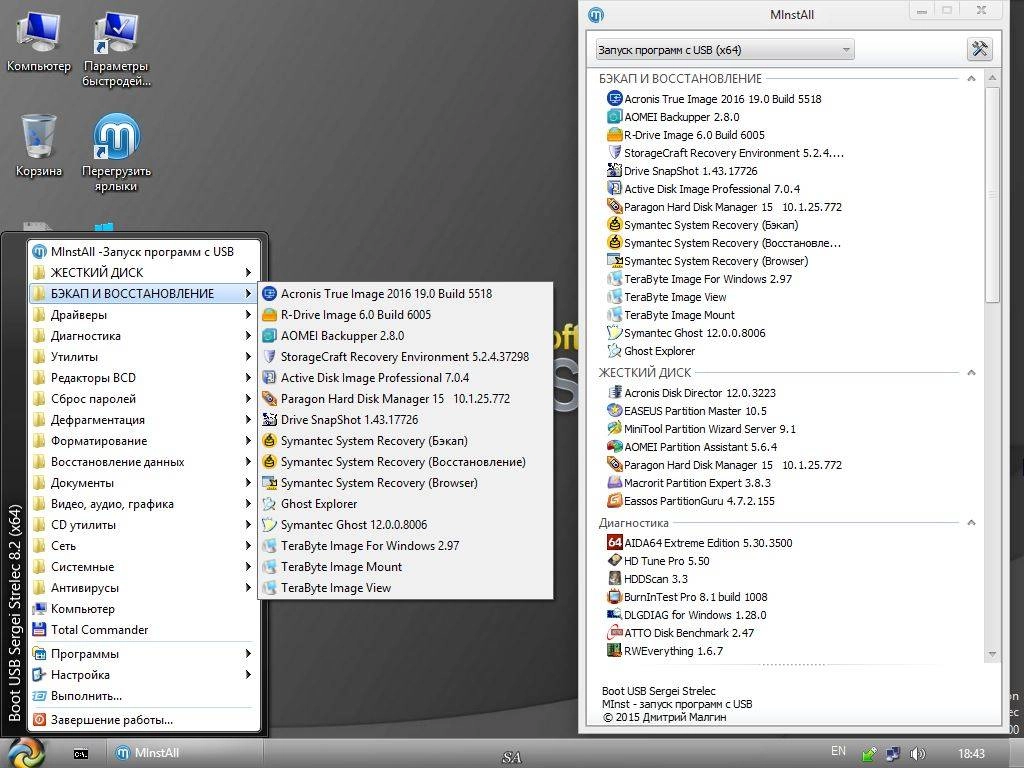Open the Запуск программ с USB (x64) dropdown
Screen dimensions: 1024x768
pos(725,50)
